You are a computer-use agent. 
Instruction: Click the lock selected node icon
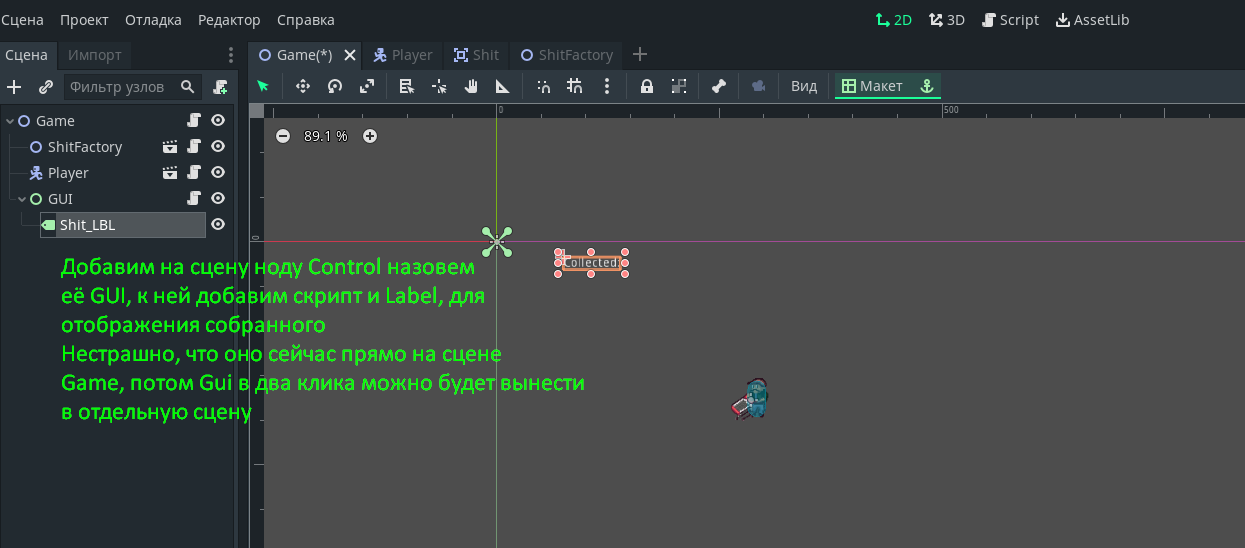(x=647, y=86)
